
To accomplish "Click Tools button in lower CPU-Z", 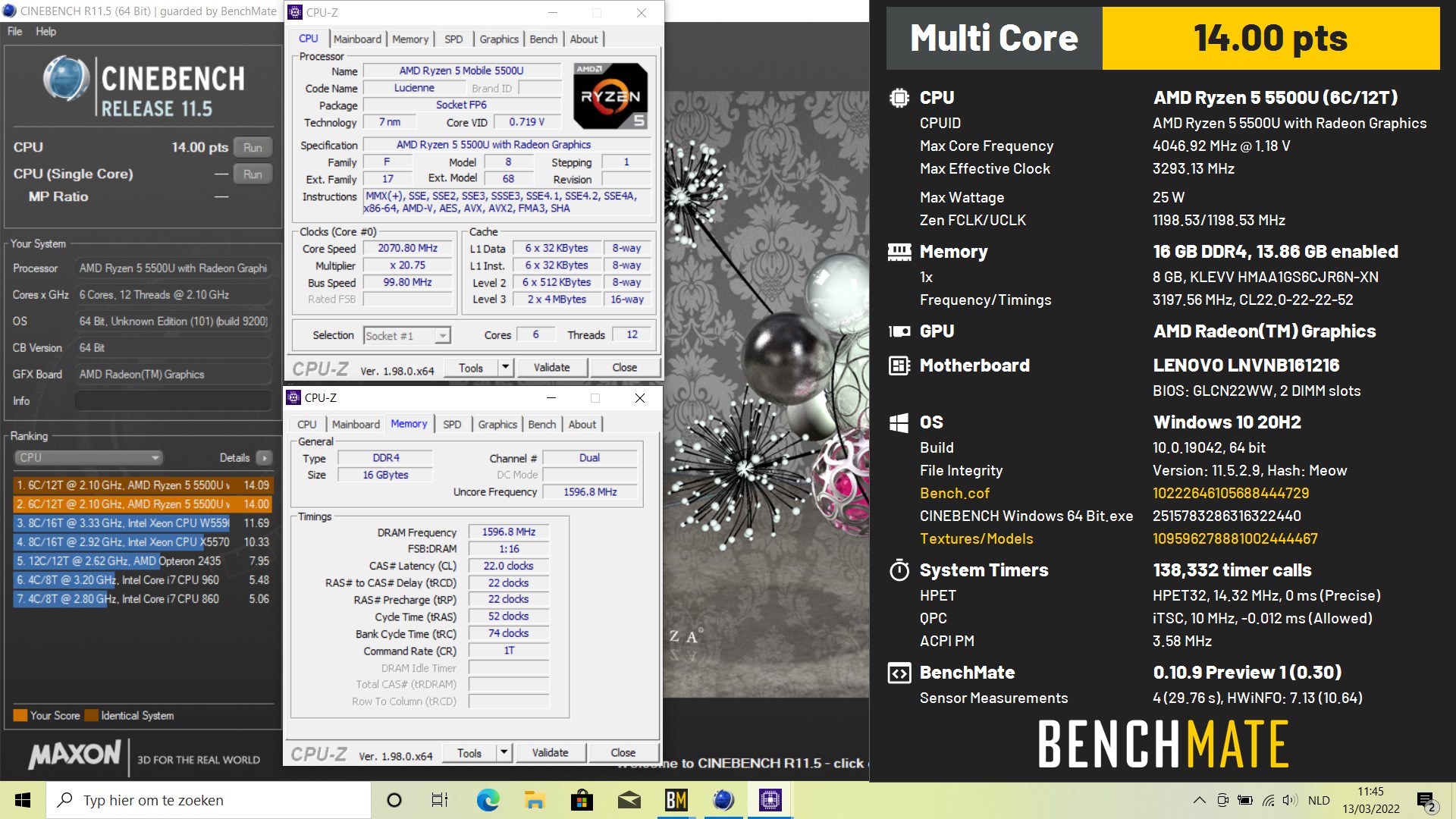I will pos(469,753).
